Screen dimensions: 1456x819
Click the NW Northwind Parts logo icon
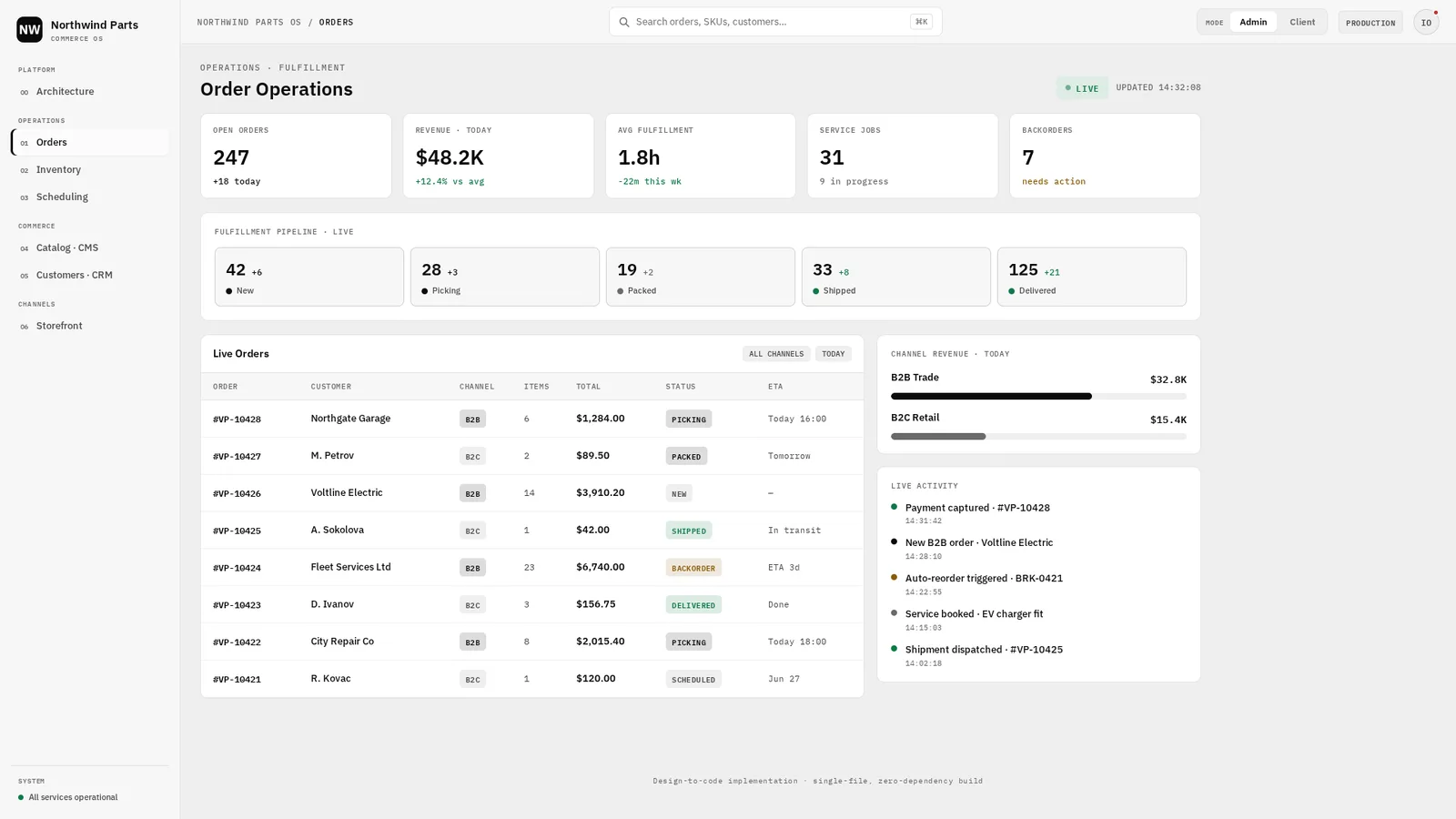tap(29, 30)
